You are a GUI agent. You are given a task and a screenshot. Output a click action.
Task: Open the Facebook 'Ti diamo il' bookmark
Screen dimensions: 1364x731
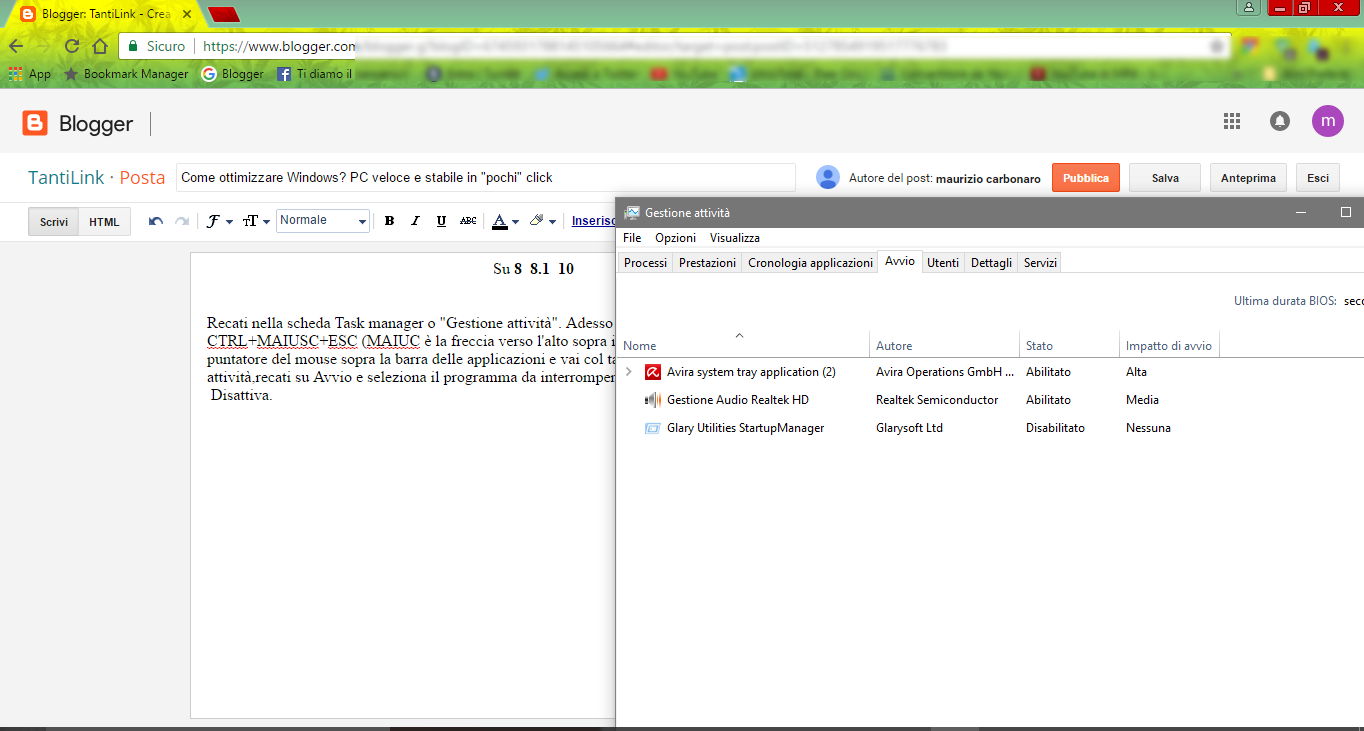click(x=314, y=74)
